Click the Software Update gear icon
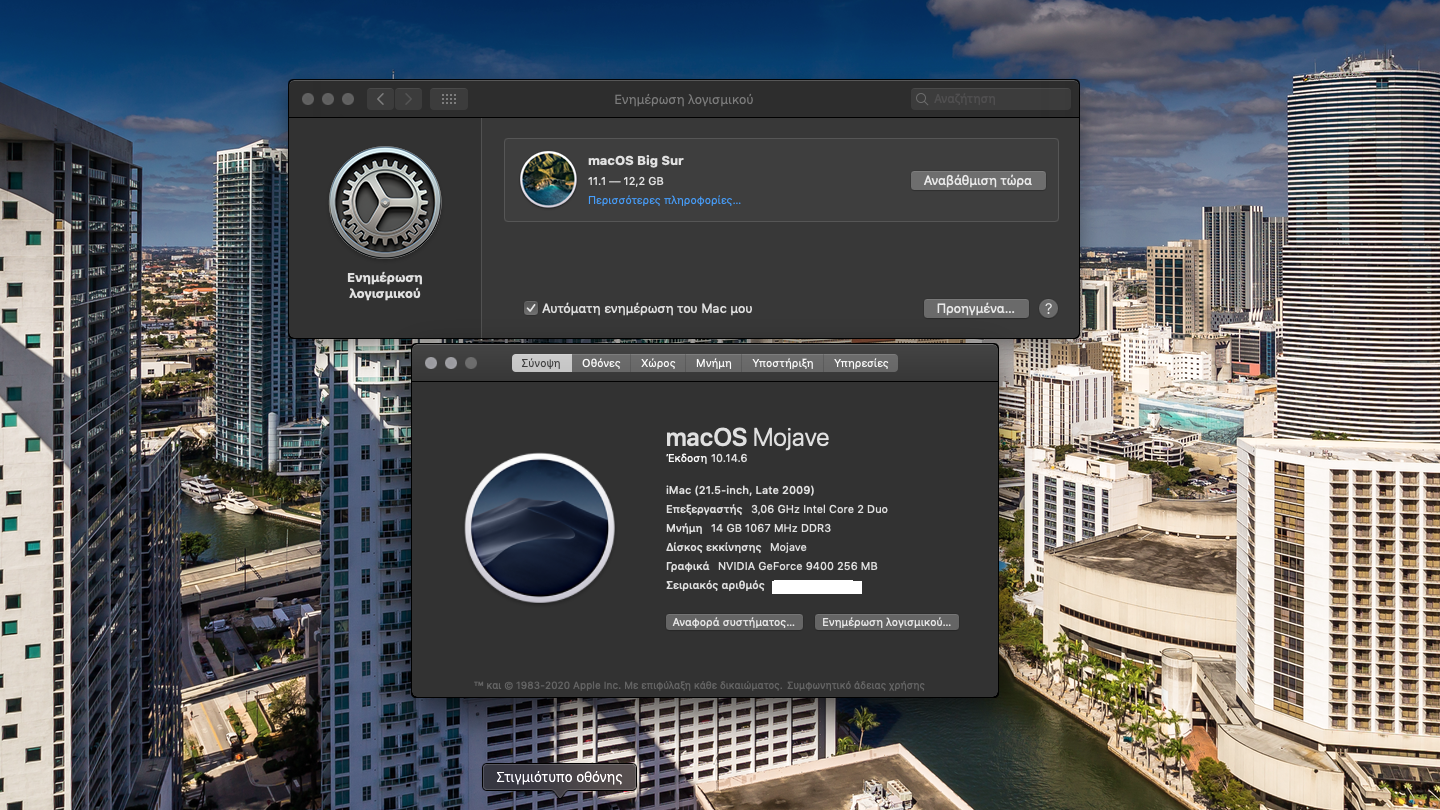The image size is (1440, 810). [x=385, y=203]
